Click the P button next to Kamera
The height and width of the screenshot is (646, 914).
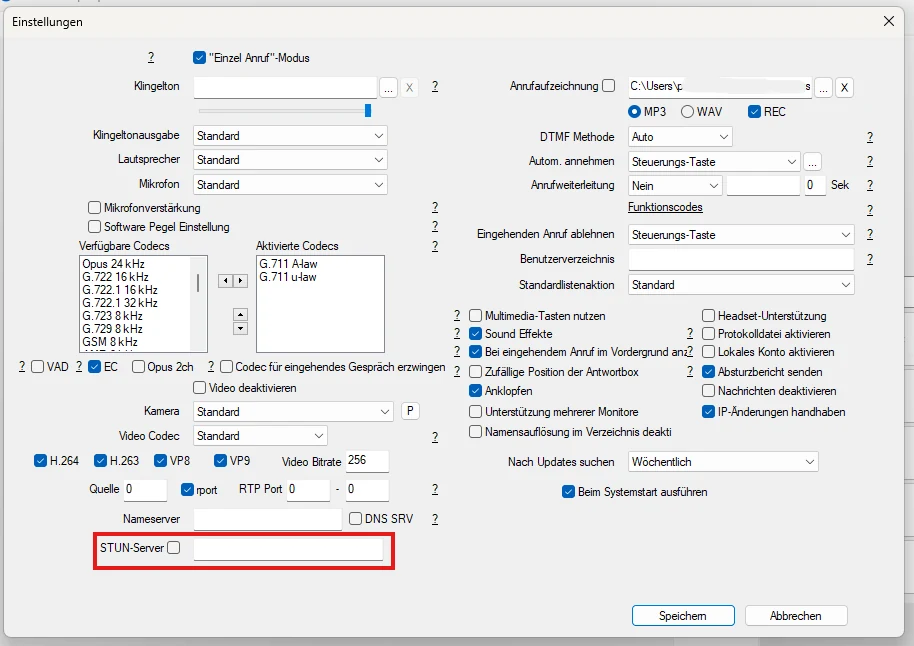[410, 411]
